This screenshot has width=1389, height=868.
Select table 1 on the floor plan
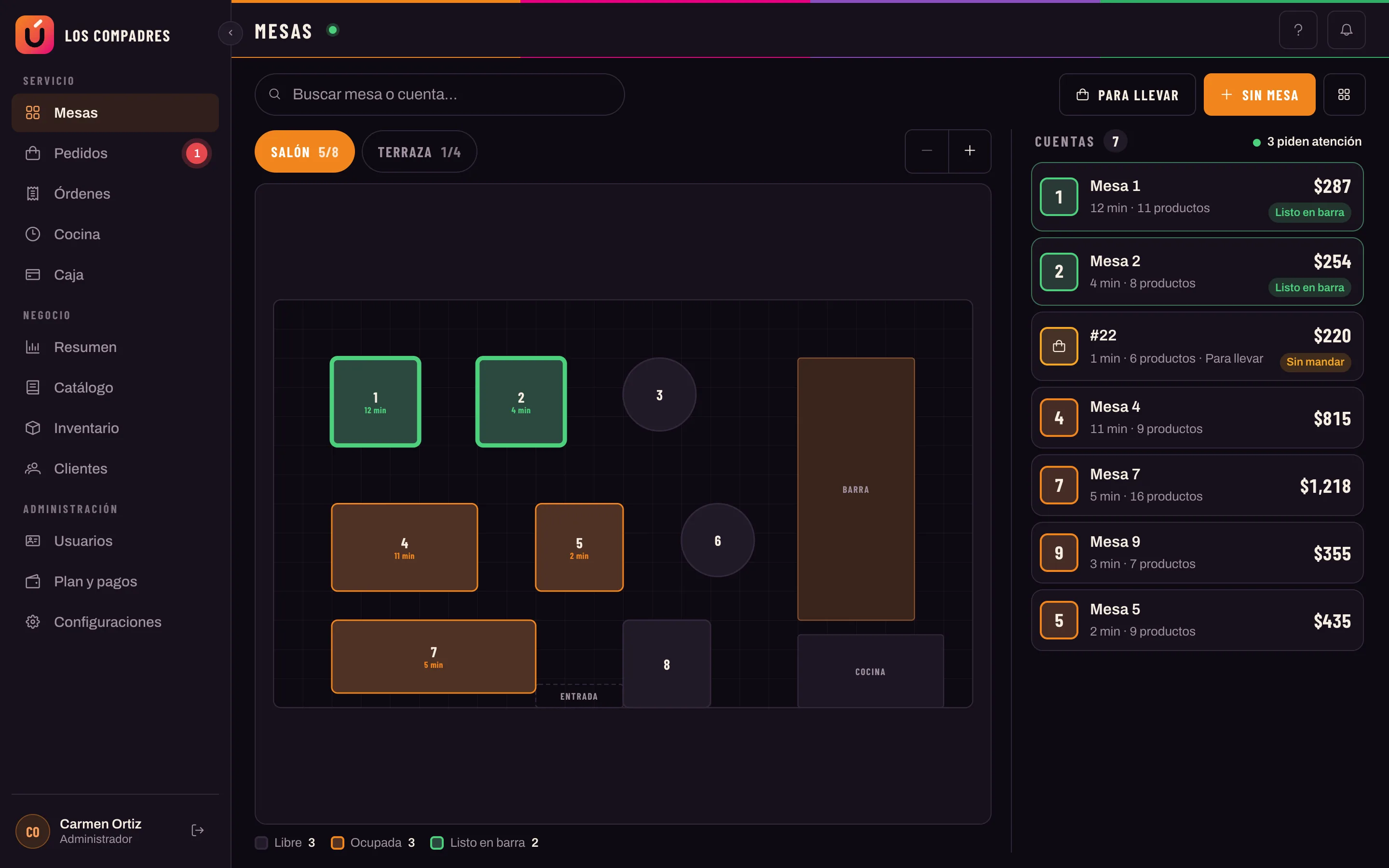375,402
